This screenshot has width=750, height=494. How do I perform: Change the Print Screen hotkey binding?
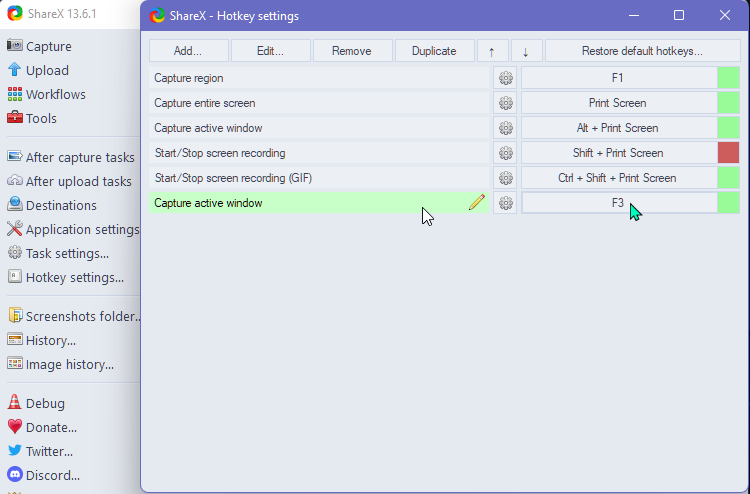coord(618,103)
